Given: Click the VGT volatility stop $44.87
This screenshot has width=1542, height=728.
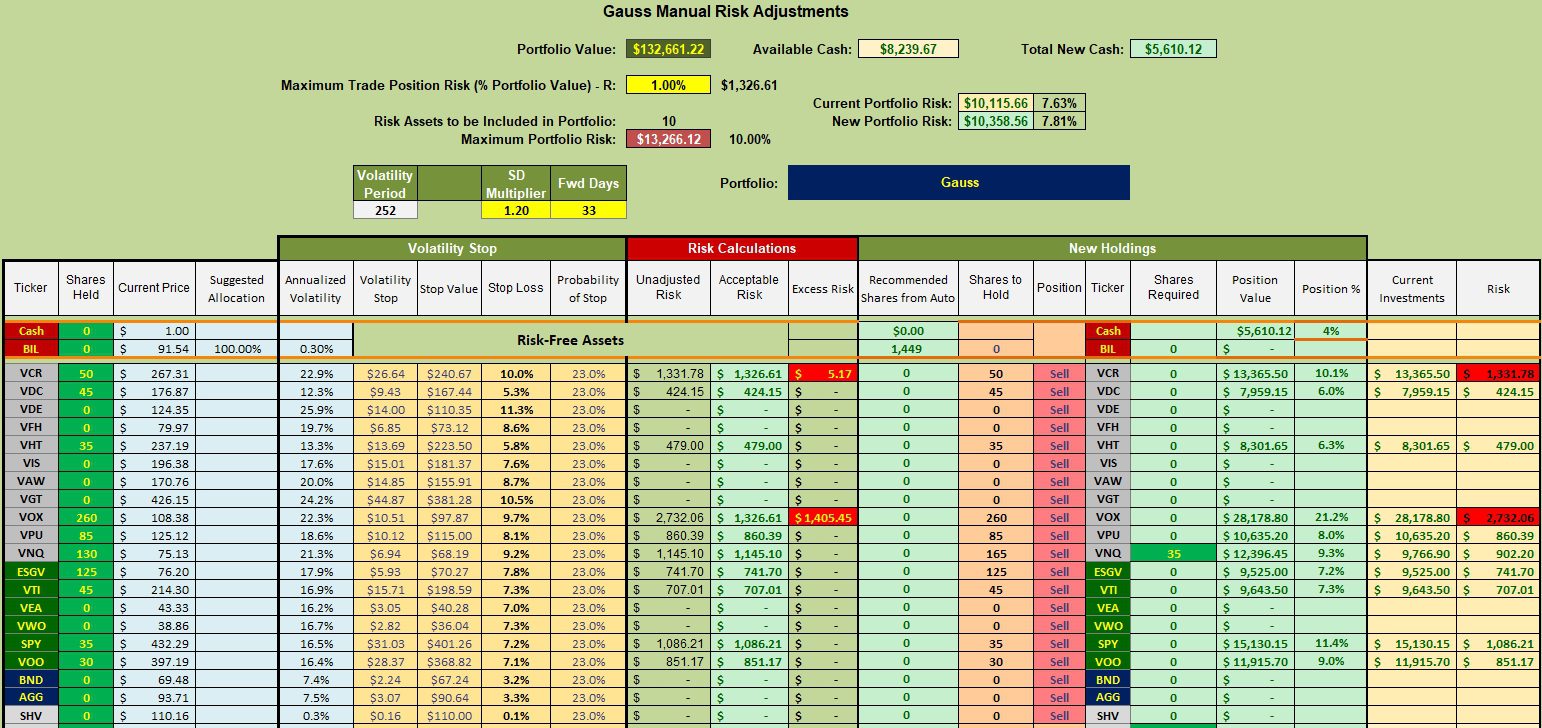Looking at the screenshot, I should coord(385,499).
